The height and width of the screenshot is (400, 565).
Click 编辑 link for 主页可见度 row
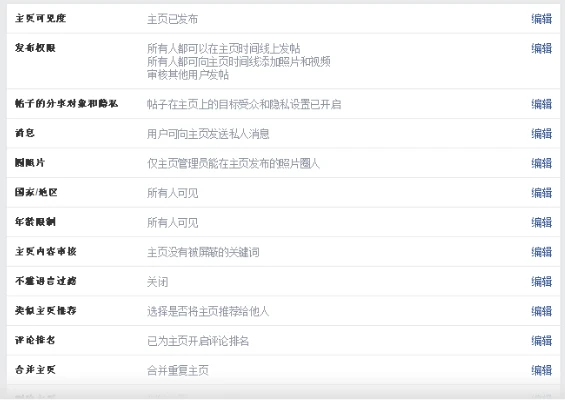click(x=542, y=19)
